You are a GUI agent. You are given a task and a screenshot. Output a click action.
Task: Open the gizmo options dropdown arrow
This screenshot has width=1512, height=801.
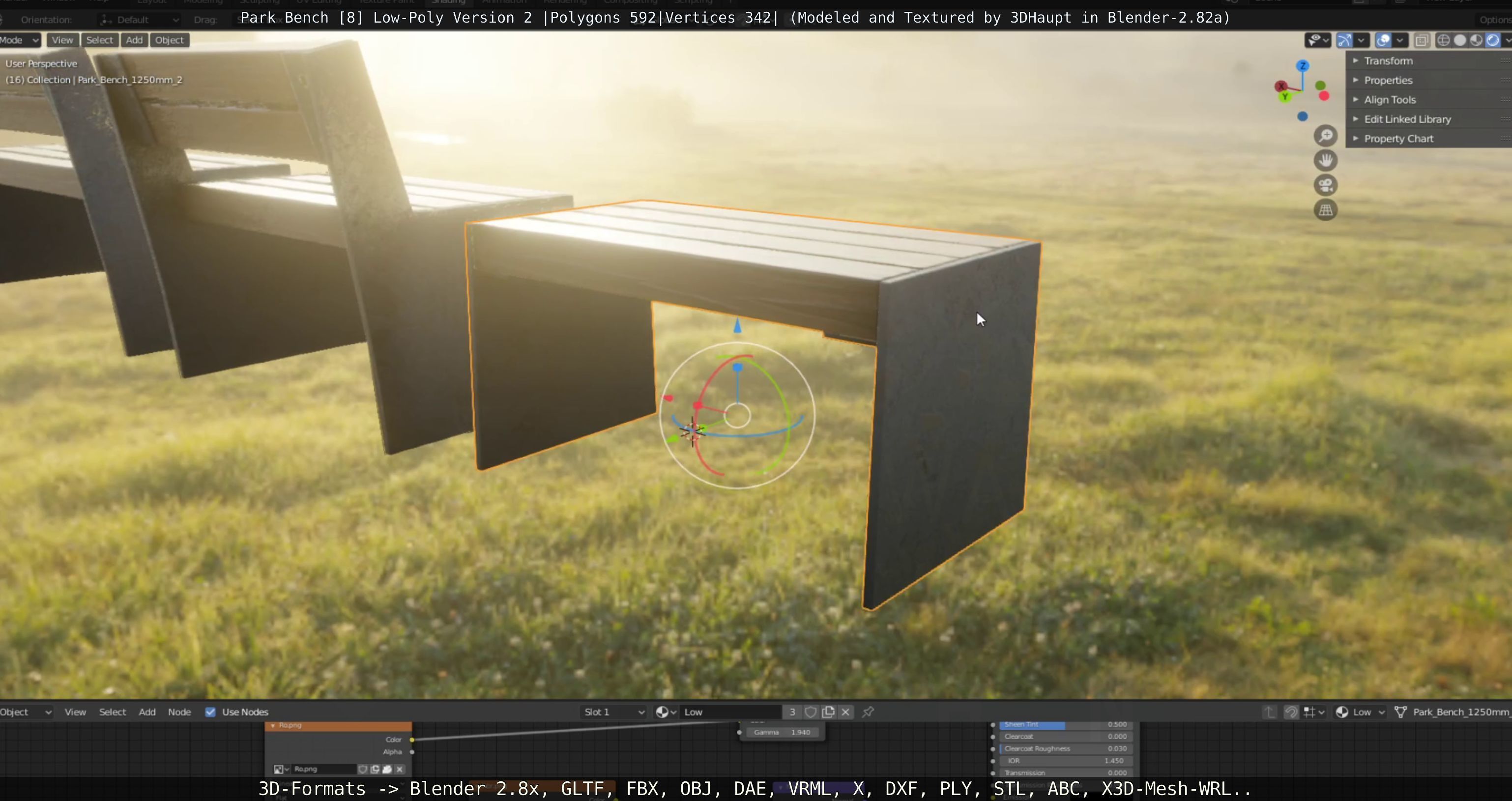(1361, 40)
